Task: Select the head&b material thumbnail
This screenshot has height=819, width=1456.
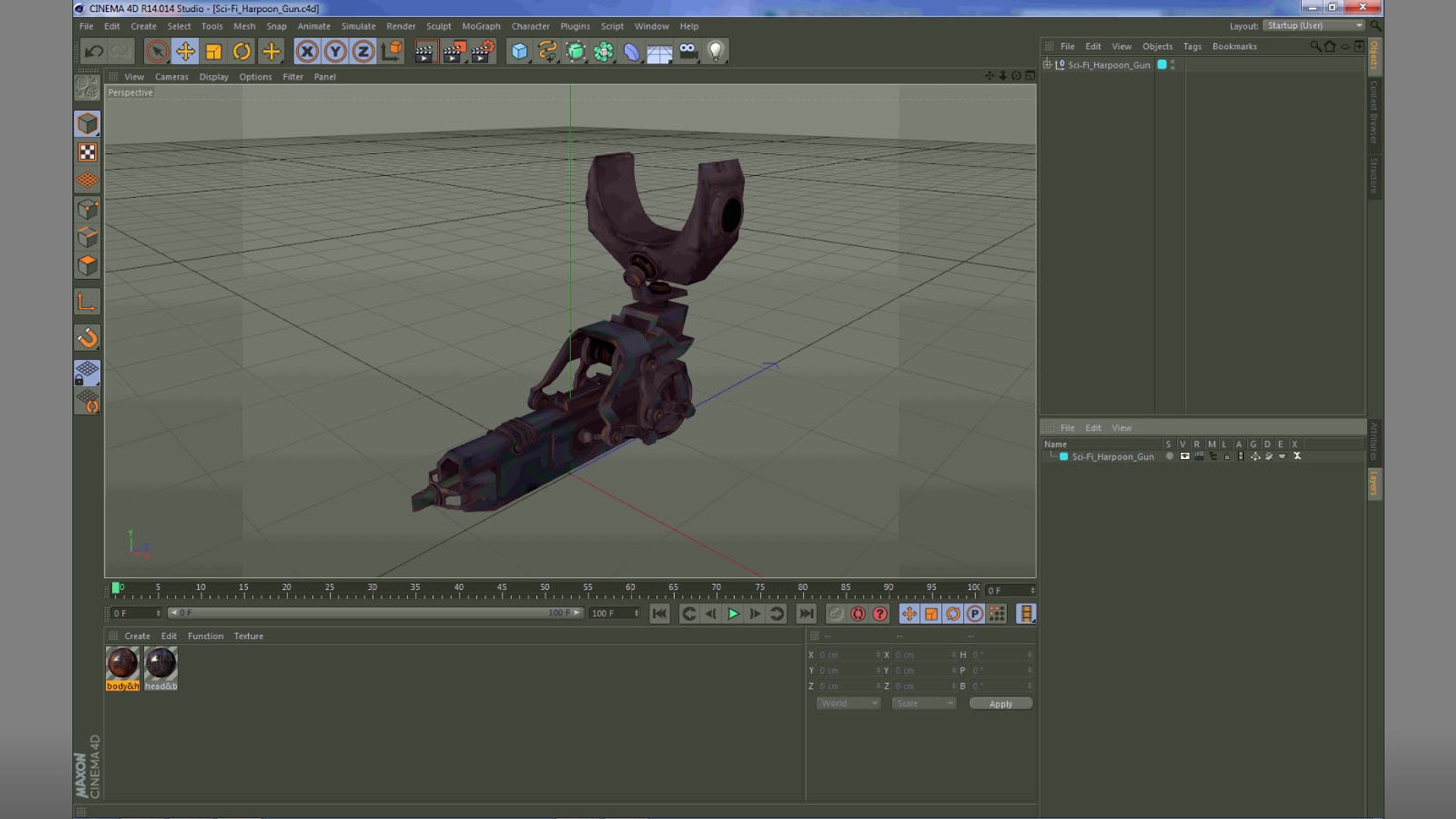Action: coord(161,668)
